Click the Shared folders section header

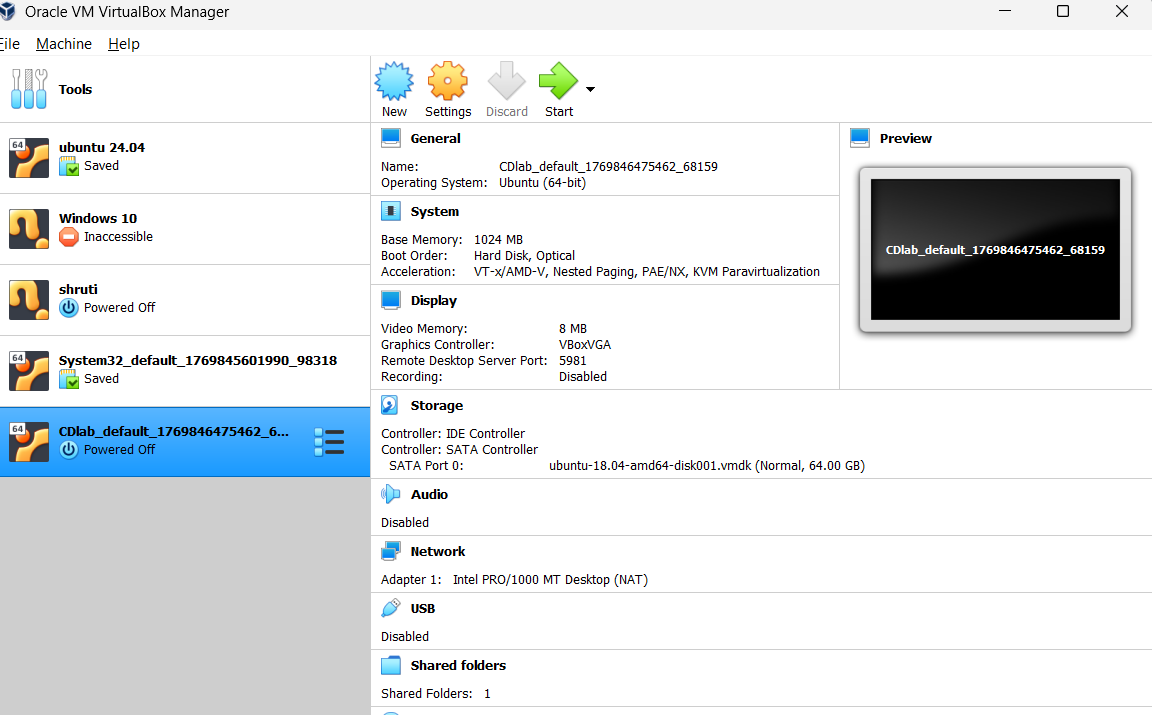tap(458, 665)
